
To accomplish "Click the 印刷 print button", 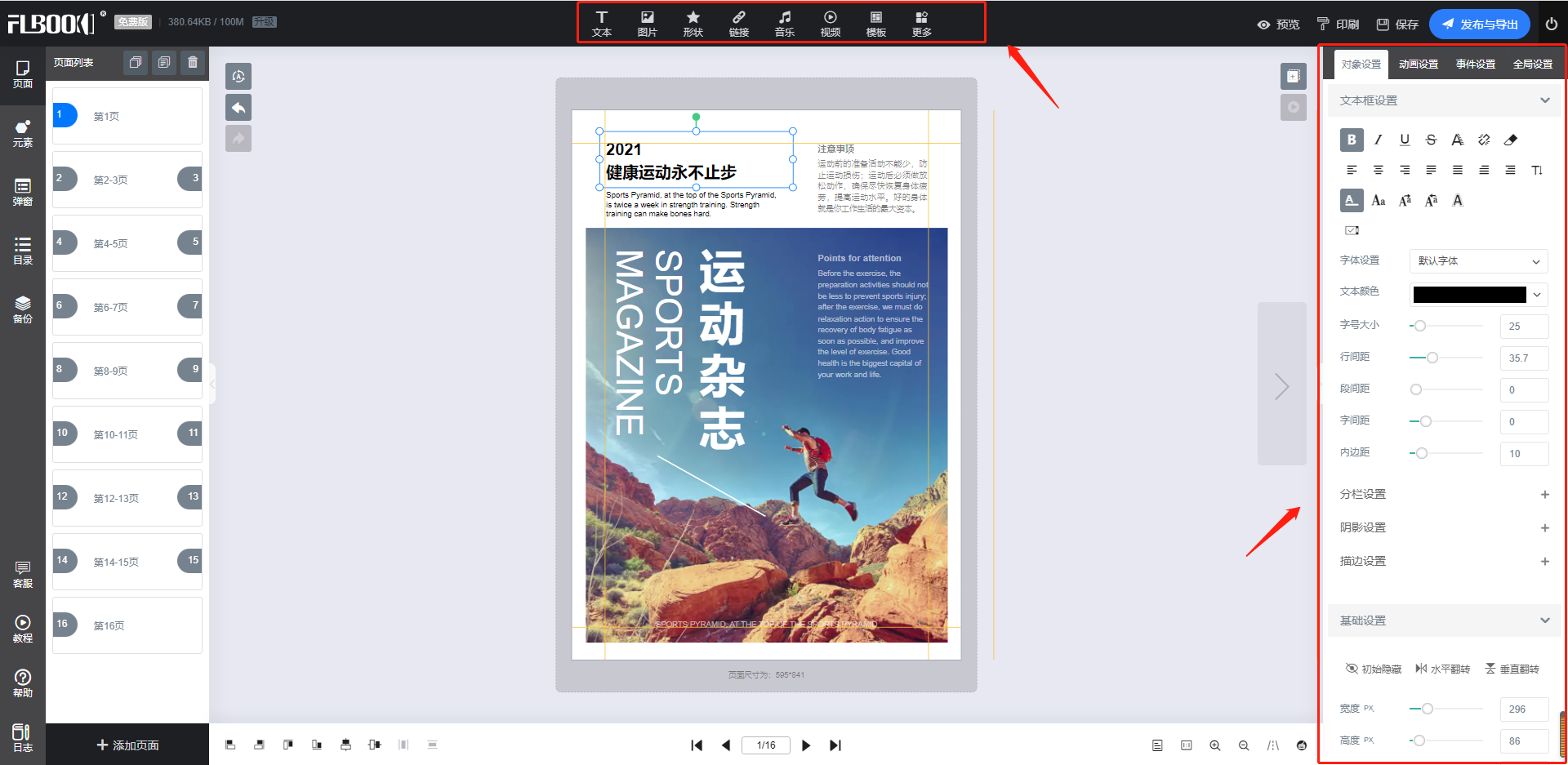I will [x=1338, y=24].
